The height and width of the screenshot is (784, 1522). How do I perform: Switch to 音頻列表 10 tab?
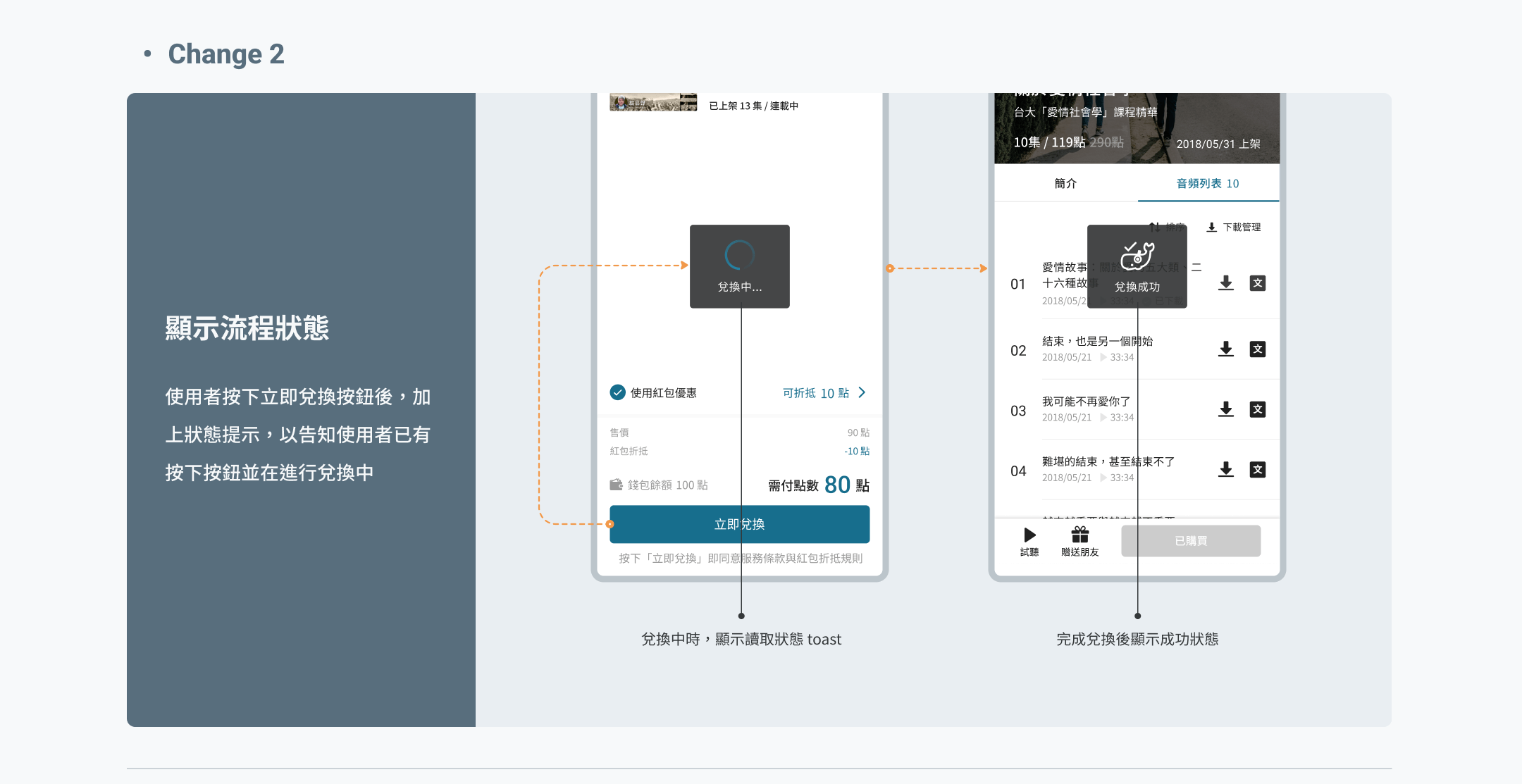coord(1208,183)
